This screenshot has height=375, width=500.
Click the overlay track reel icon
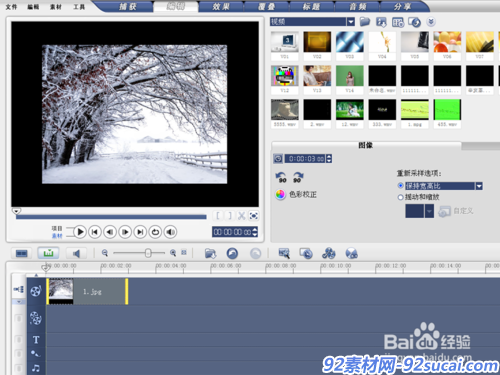(36, 318)
